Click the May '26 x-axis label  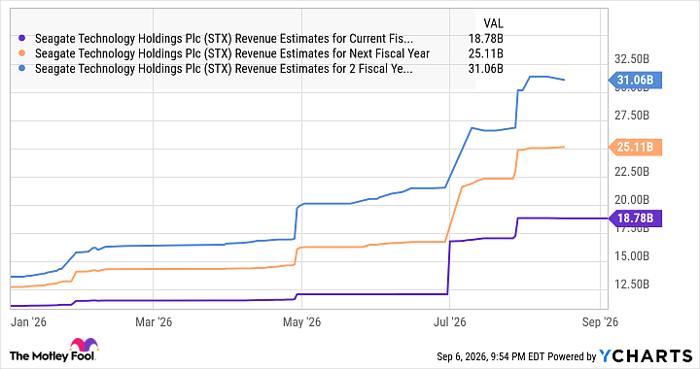[302, 322]
